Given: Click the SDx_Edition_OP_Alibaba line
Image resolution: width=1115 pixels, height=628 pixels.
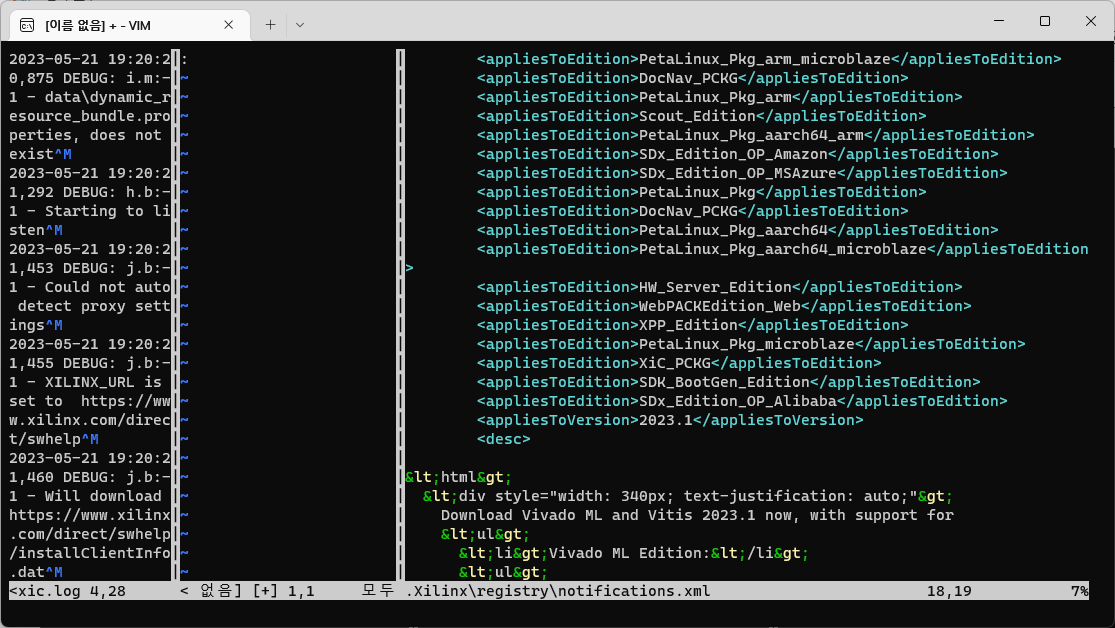Looking at the screenshot, I should pos(742,401).
